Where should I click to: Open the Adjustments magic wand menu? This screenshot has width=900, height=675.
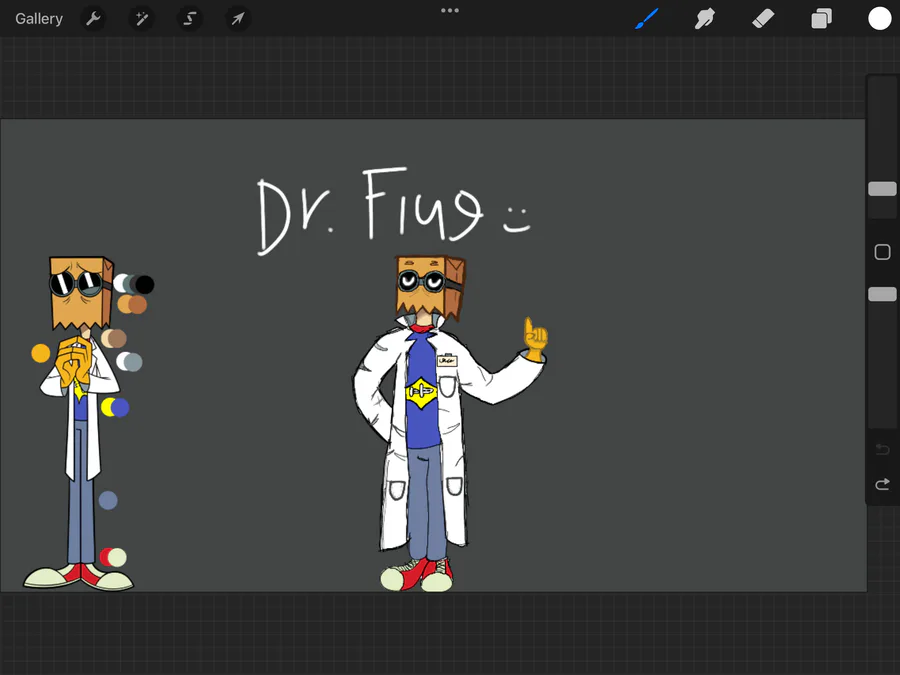(x=141, y=19)
